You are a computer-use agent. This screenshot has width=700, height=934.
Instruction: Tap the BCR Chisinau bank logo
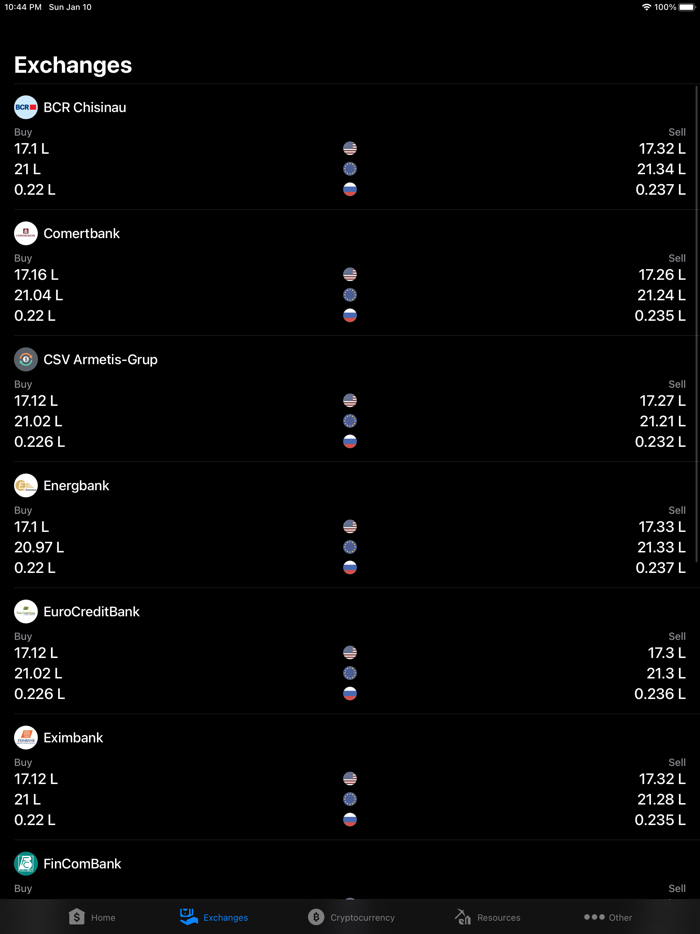(25, 107)
